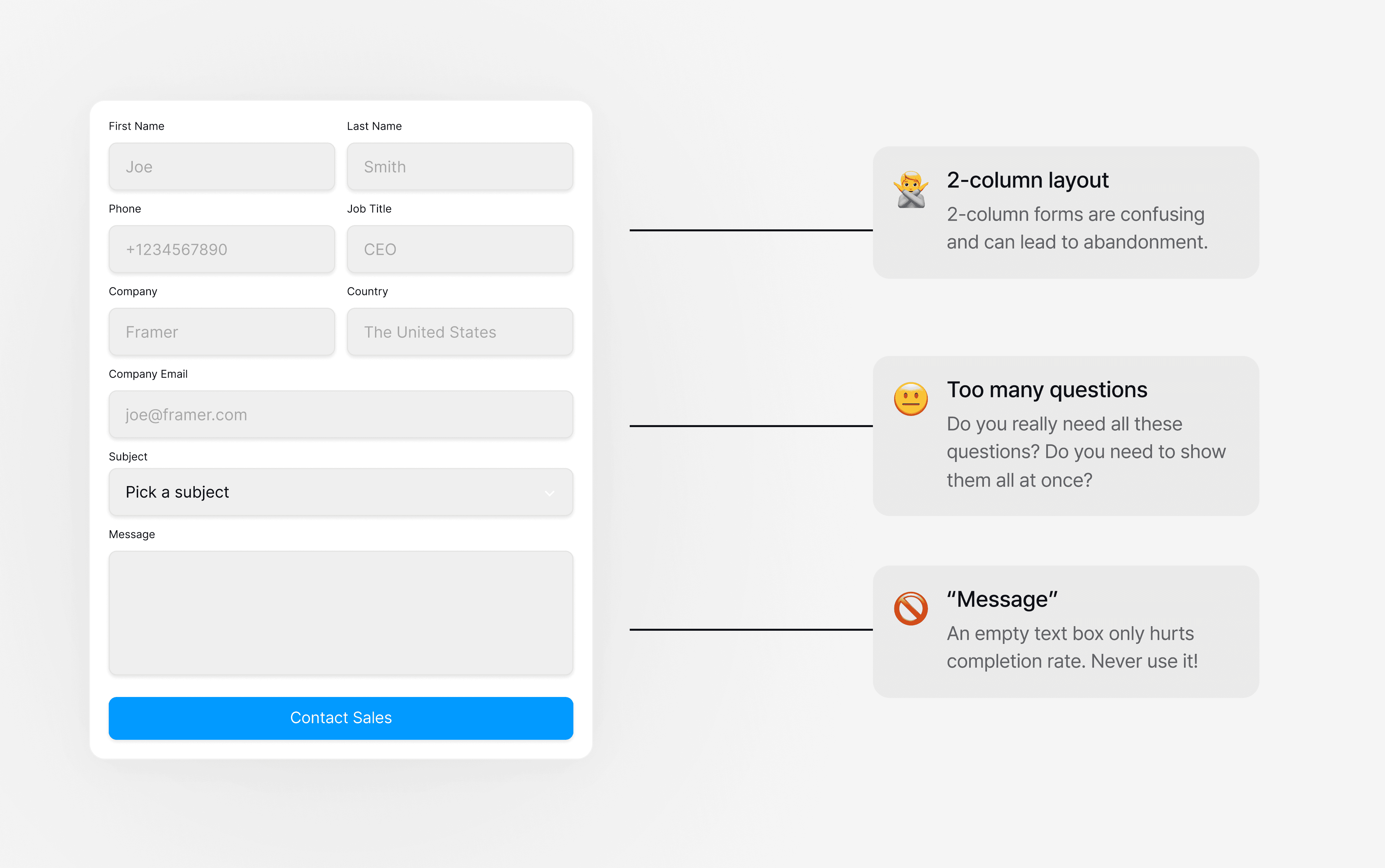Screen dimensions: 1385x868
Task: Click the crossed-arms person emoji icon
Action: click(x=910, y=190)
